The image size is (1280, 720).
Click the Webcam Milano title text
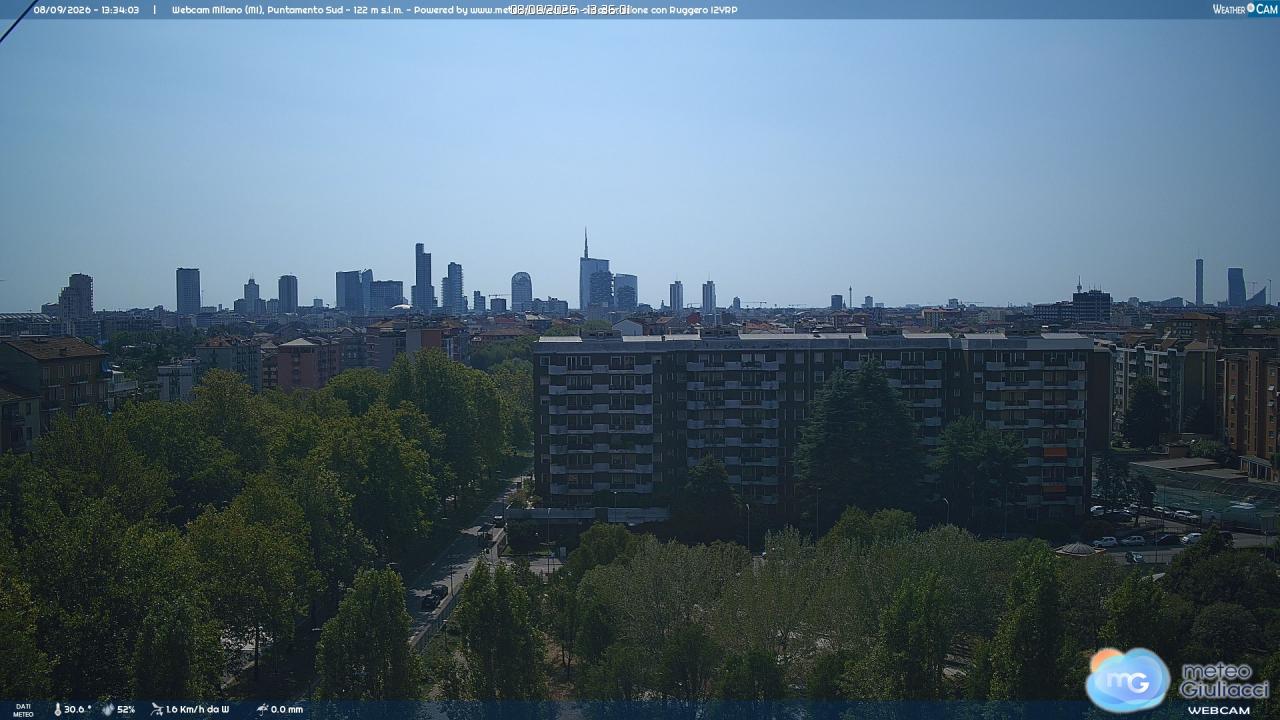click(x=216, y=10)
